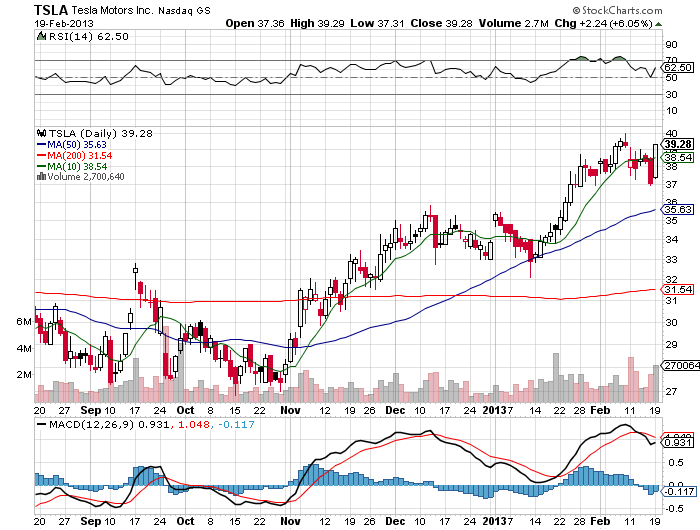Click the 2013 label on price chart axis

tap(495, 410)
